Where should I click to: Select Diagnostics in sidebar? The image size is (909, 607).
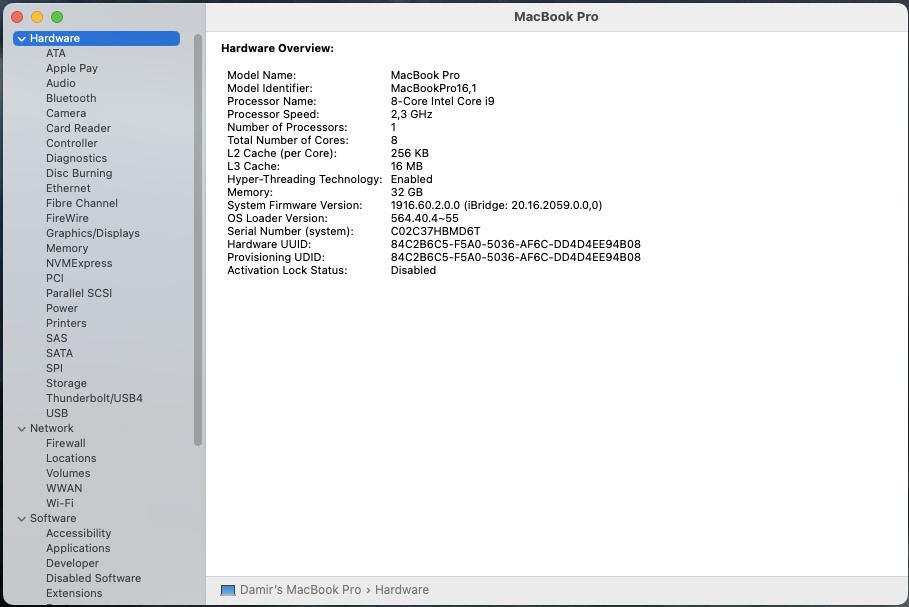[x=77, y=158]
